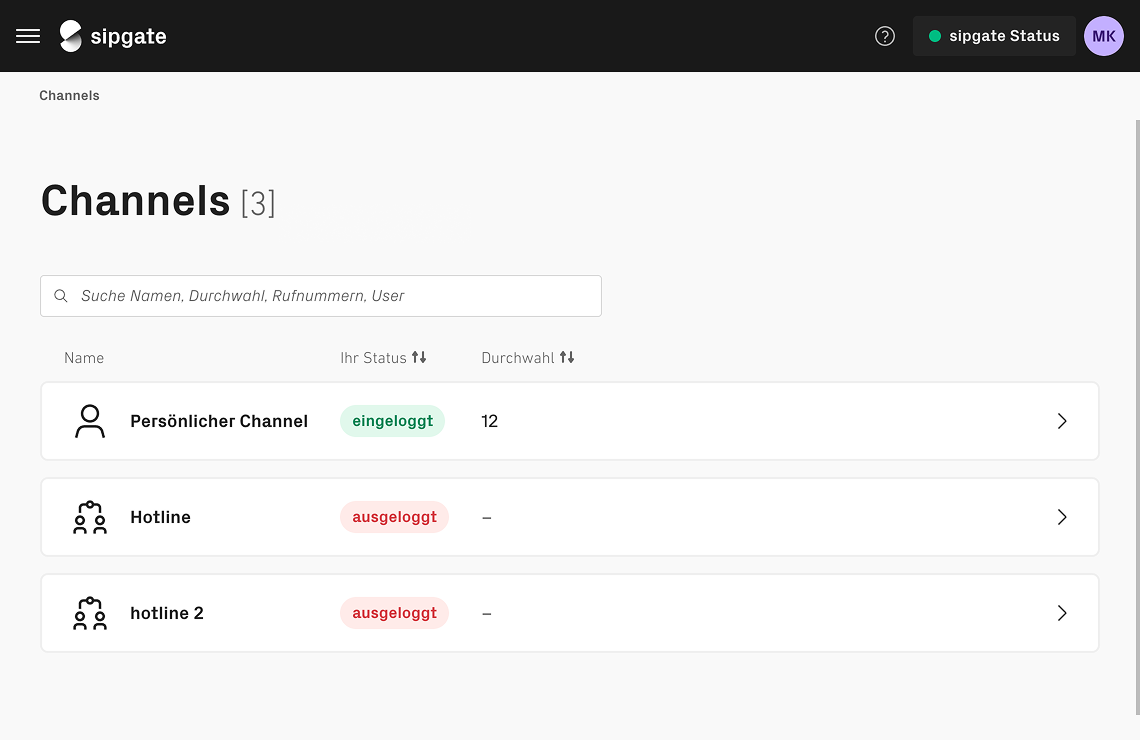Image resolution: width=1140 pixels, height=740 pixels.
Task: Toggle hotline 2's ausgeloggt status badge
Action: click(x=394, y=613)
